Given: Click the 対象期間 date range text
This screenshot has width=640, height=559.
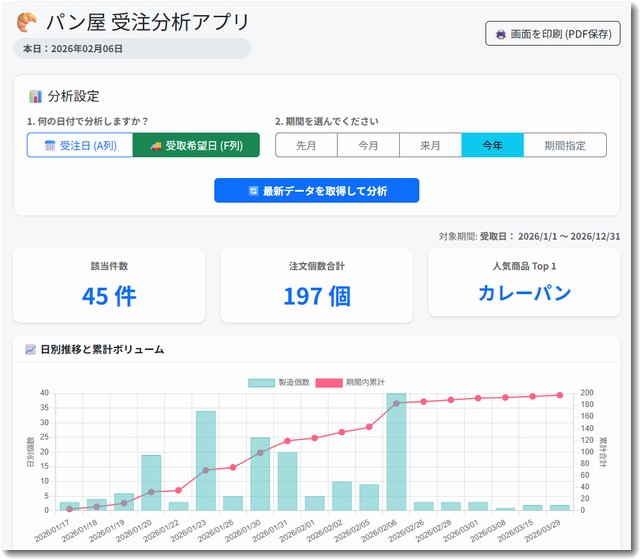Looking at the screenshot, I should coord(529,236).
